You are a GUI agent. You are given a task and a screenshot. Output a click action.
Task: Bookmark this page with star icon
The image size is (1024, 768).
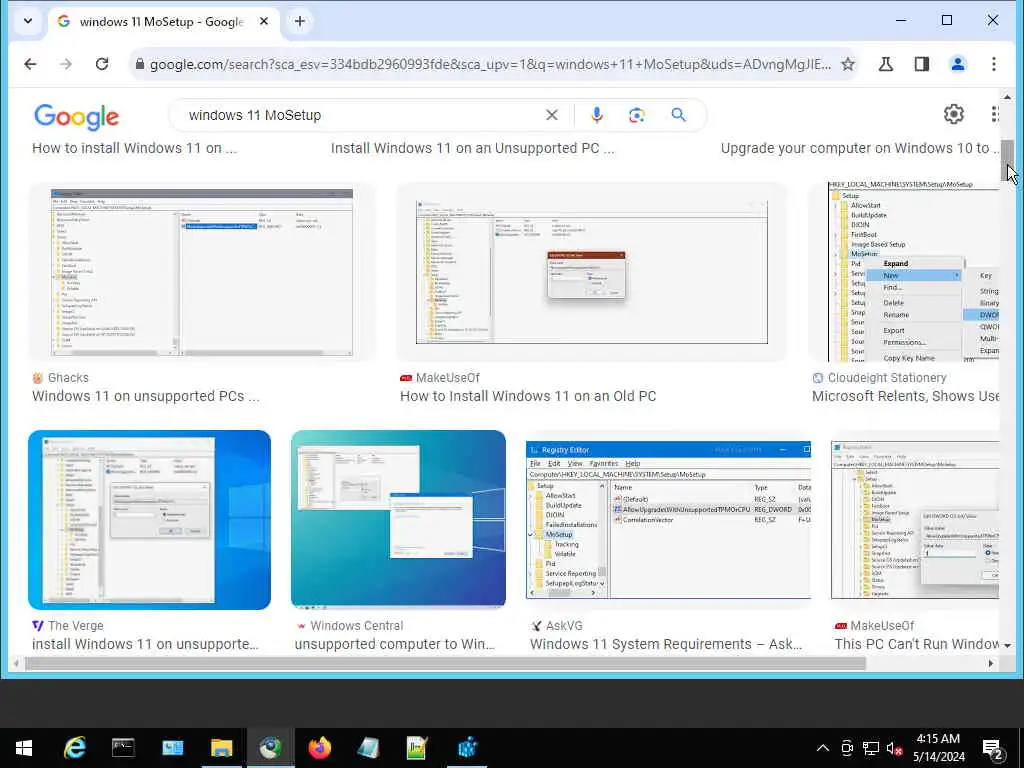(848, 64)
